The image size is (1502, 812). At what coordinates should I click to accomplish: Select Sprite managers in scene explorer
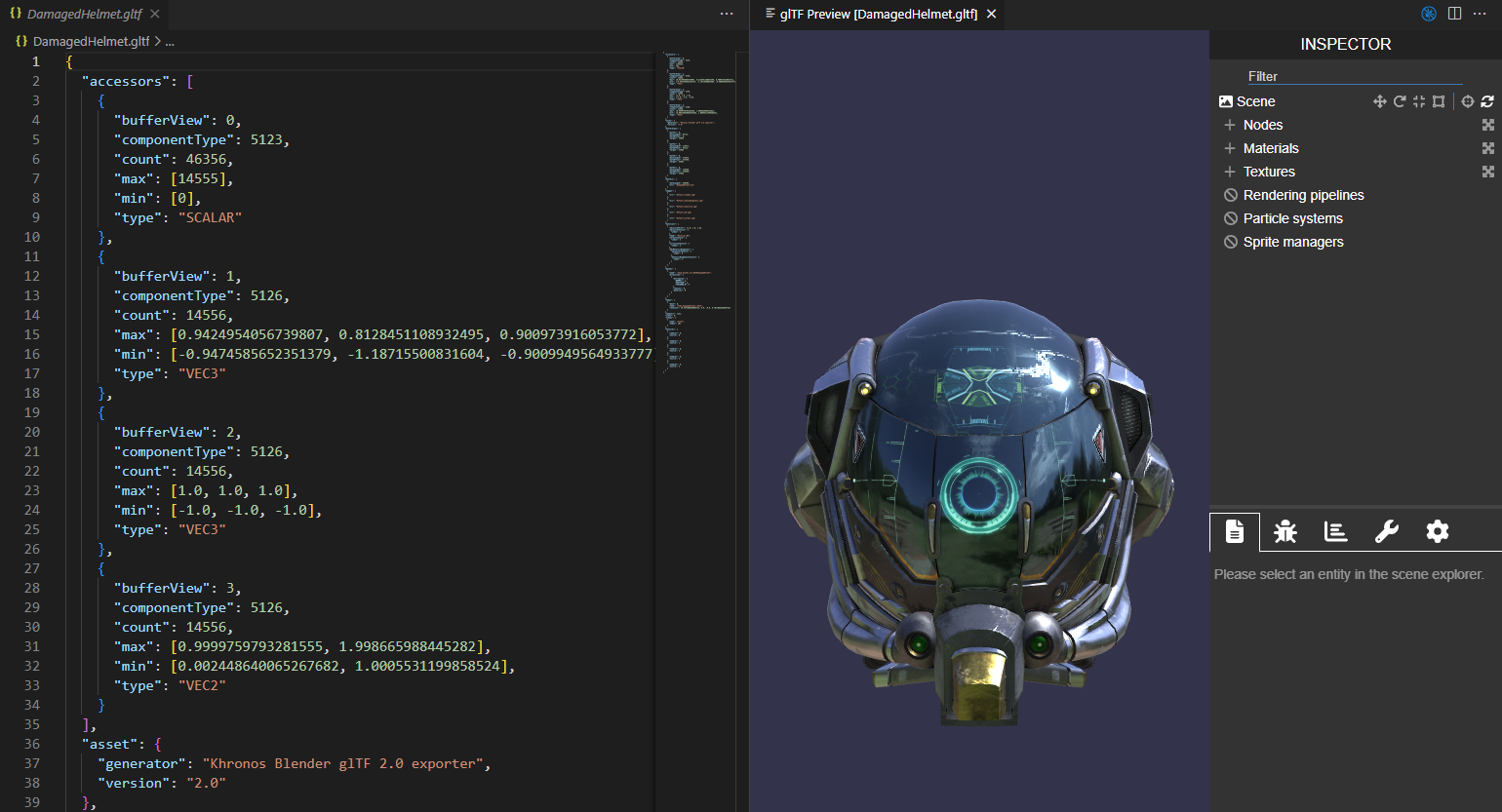1293,242
